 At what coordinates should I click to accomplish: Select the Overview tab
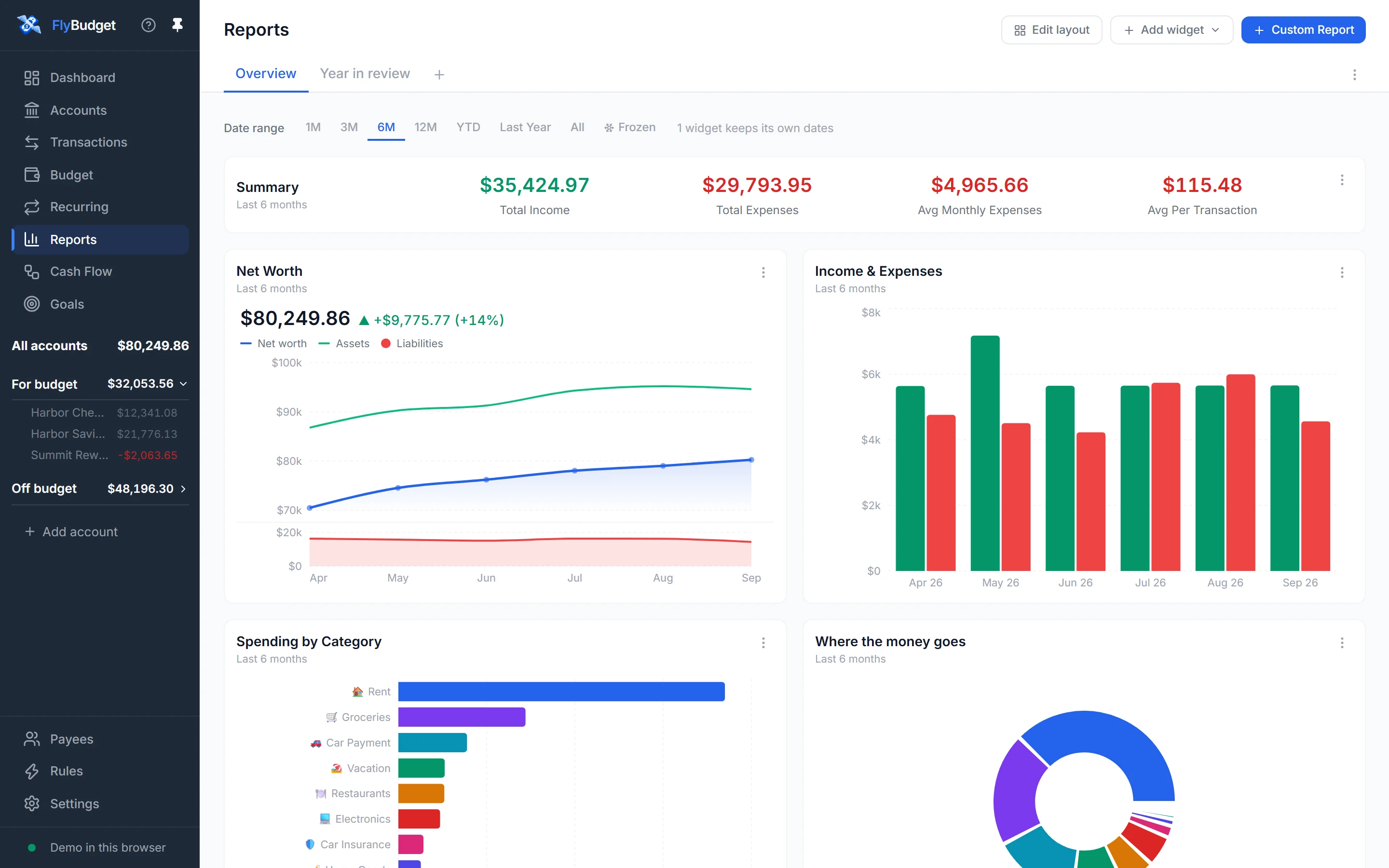click(266, 73)
